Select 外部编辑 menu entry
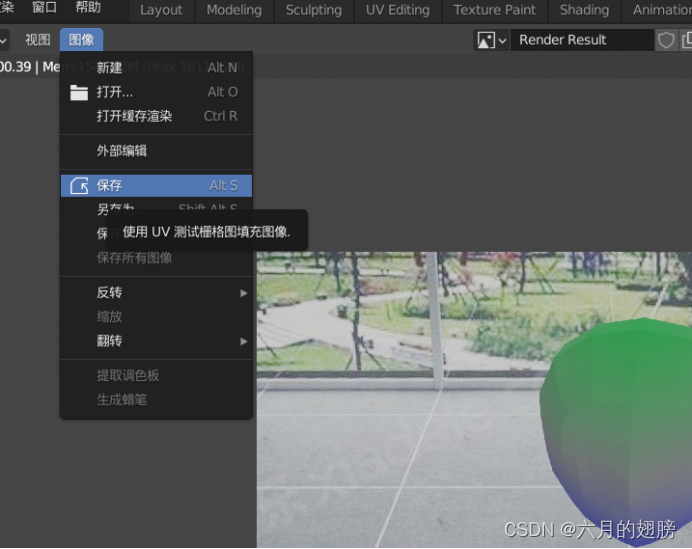 tap(156, 151)
